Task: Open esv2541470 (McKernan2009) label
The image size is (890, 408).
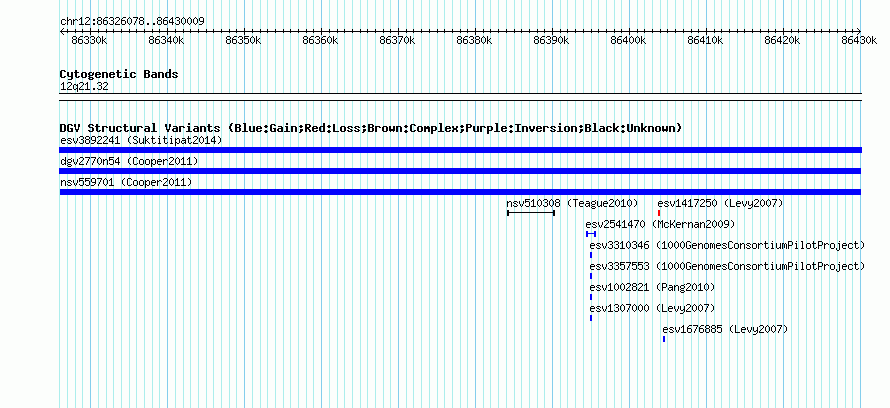Action: click(660, 224)
